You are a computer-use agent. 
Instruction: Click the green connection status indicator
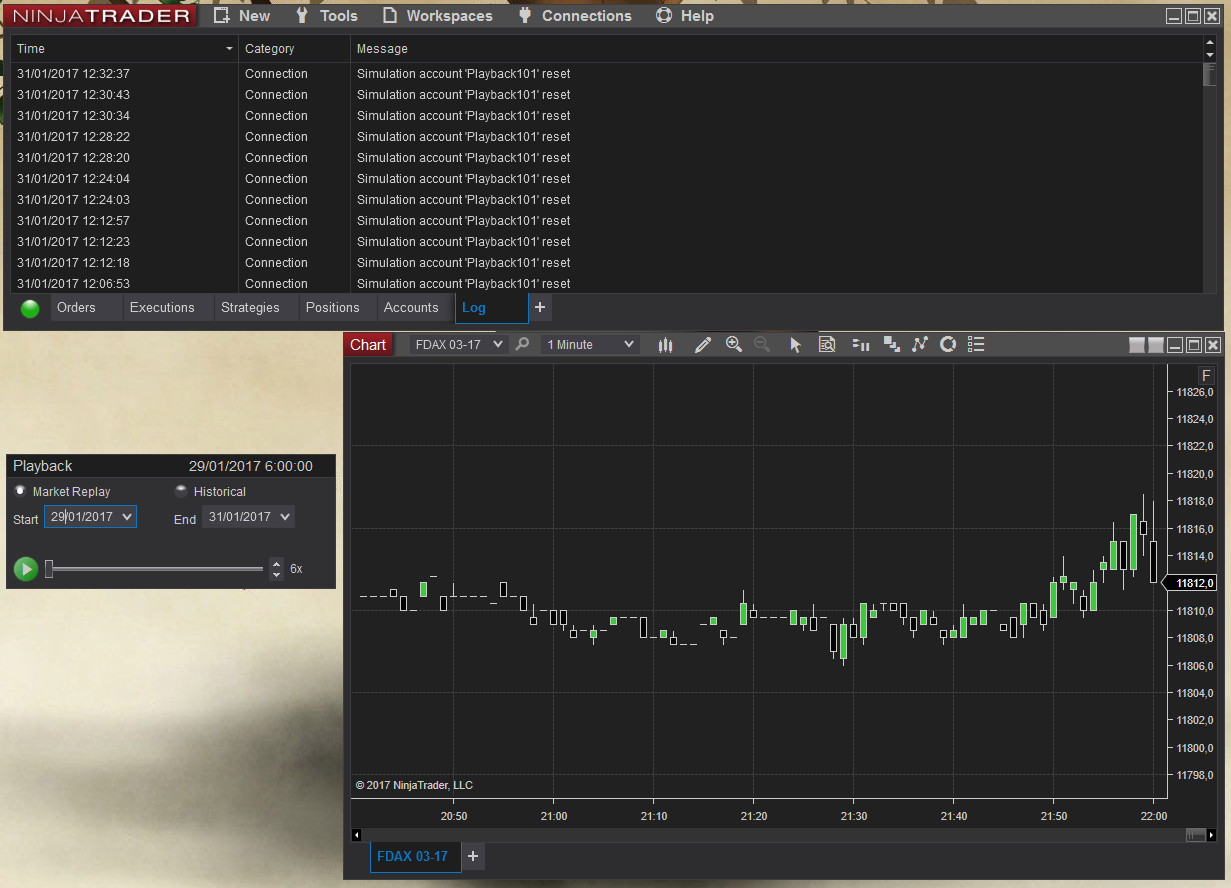[x=30, y=309]
